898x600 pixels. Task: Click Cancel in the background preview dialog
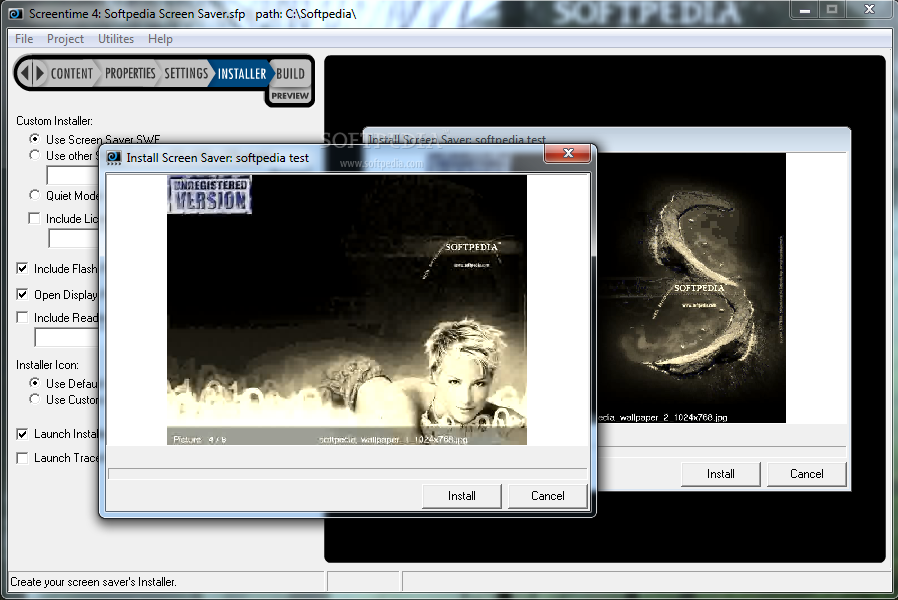coord(806,474)
